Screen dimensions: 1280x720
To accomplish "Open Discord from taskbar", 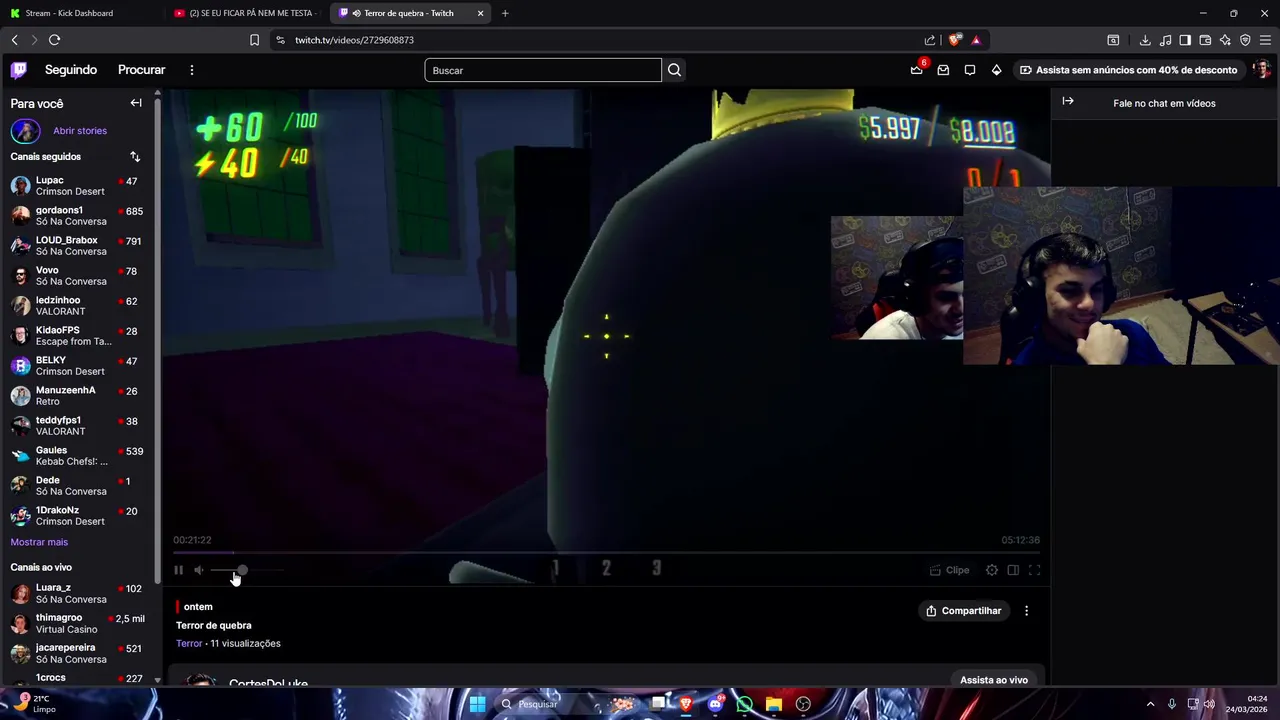I will (x=715, y=704).
